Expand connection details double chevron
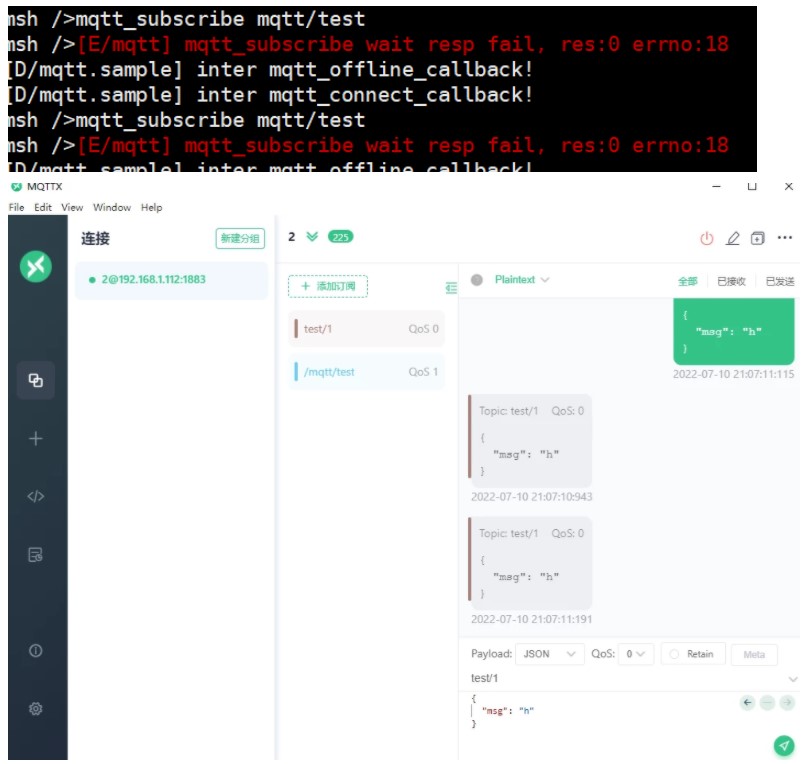Screen dimensions: 812x764 (x=312, y=237)
